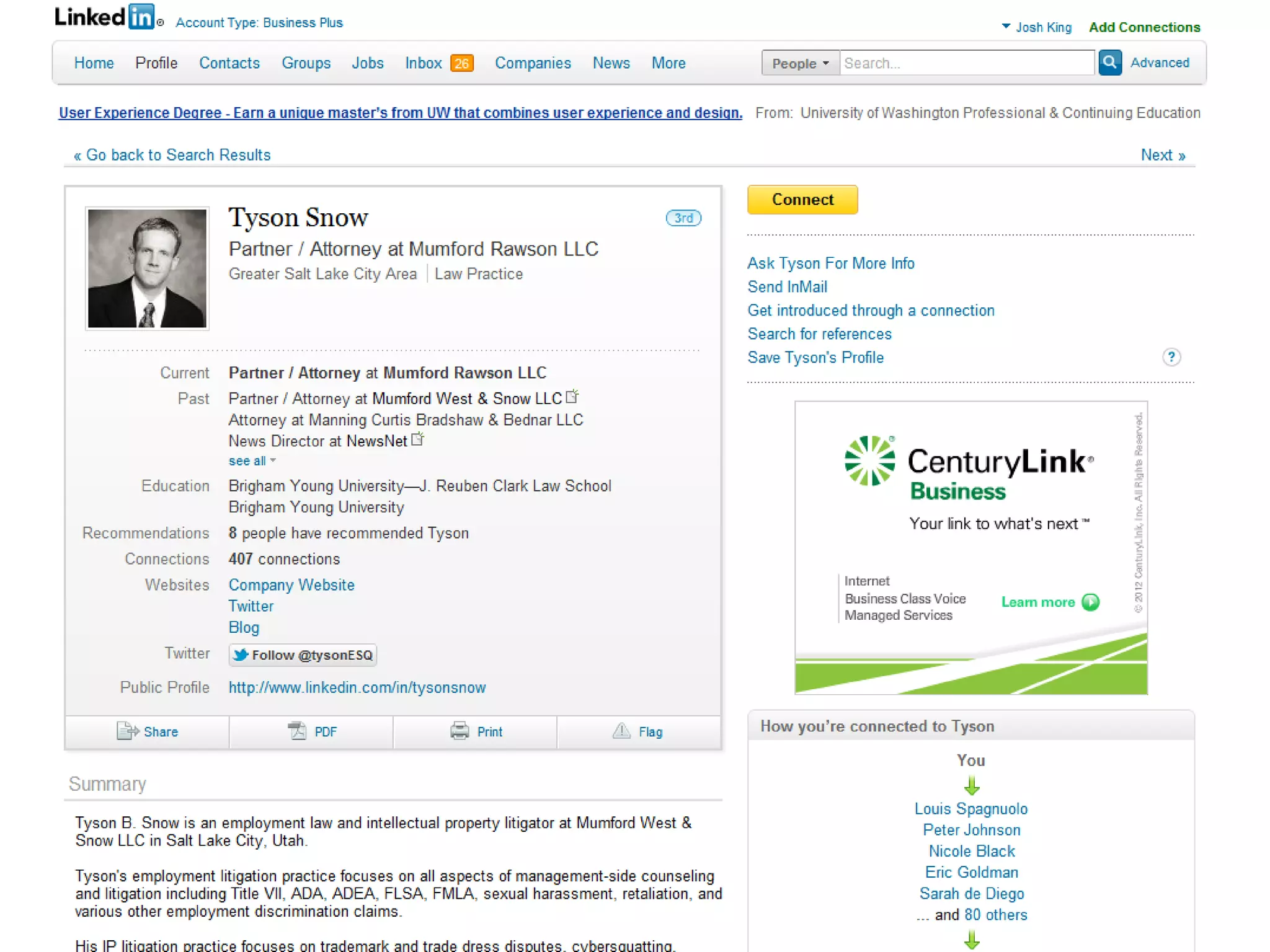The height and width of the screenshot is (952, 1270).
Task: Click external link icon next to NewsNet
Action: [418, 439]
